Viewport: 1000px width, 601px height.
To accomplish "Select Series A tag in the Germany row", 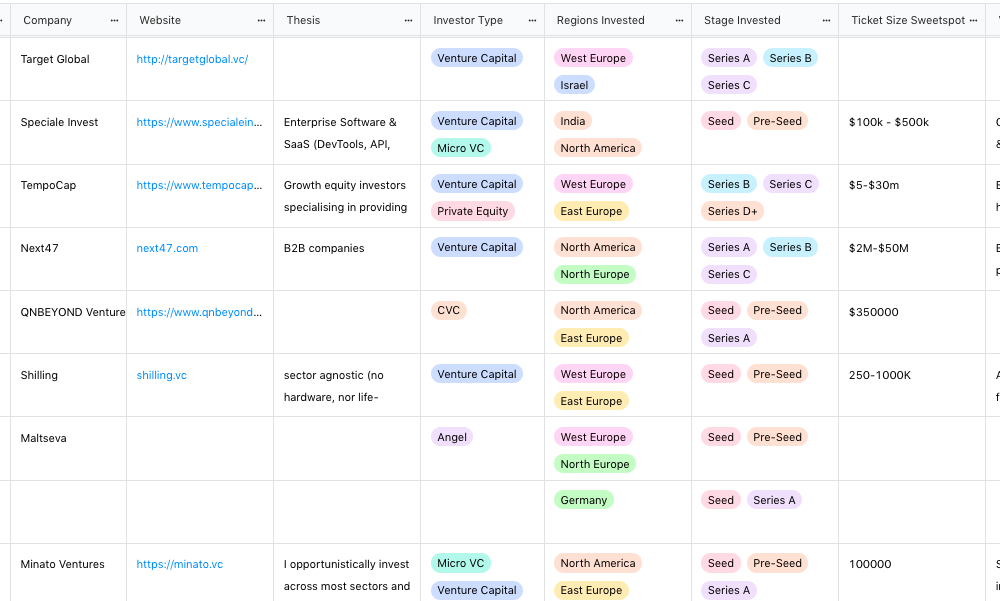I will (774, 500).
